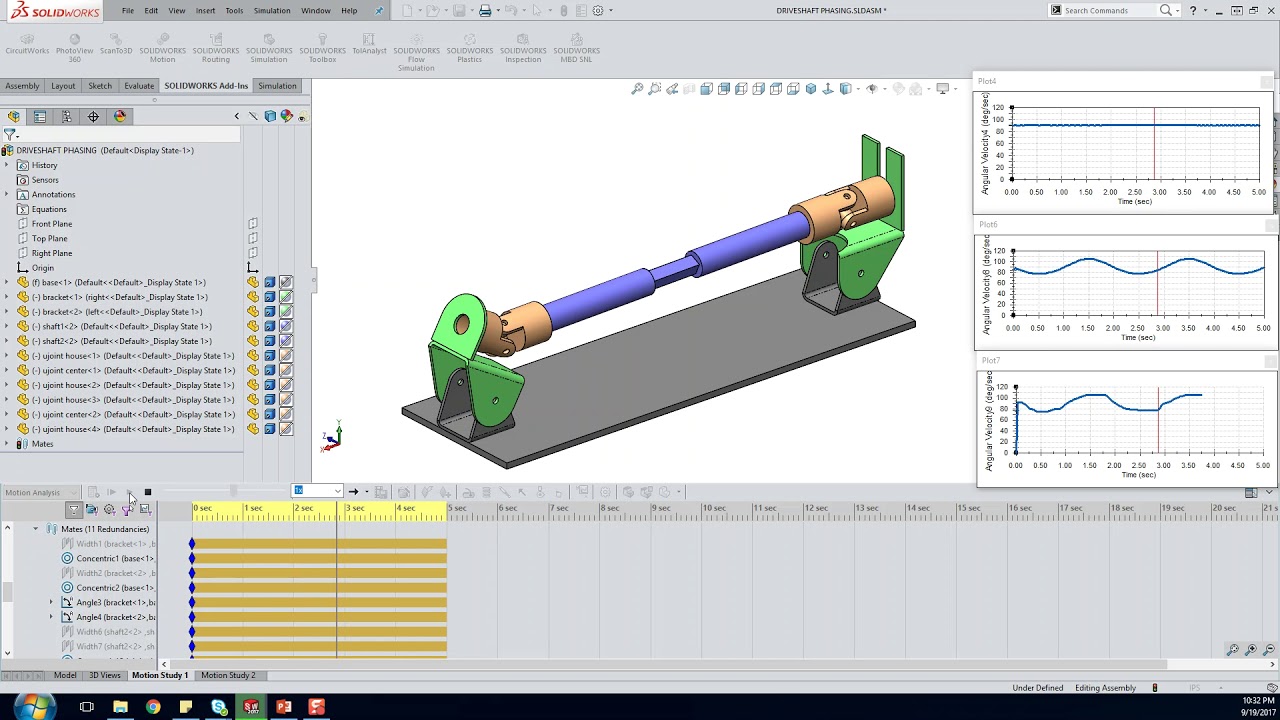Image resolution: width=1280 pixels, height=720 pixels.
Task: Open the PropertyManager panel tab
Action: [x=40, y=116]
